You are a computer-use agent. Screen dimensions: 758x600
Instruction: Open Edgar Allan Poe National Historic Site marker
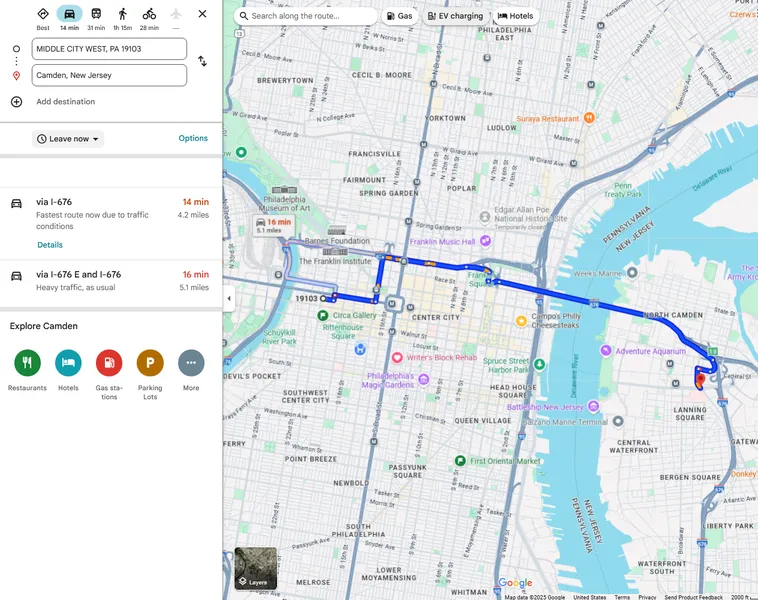pyautogui.click(x=485, y=217)
